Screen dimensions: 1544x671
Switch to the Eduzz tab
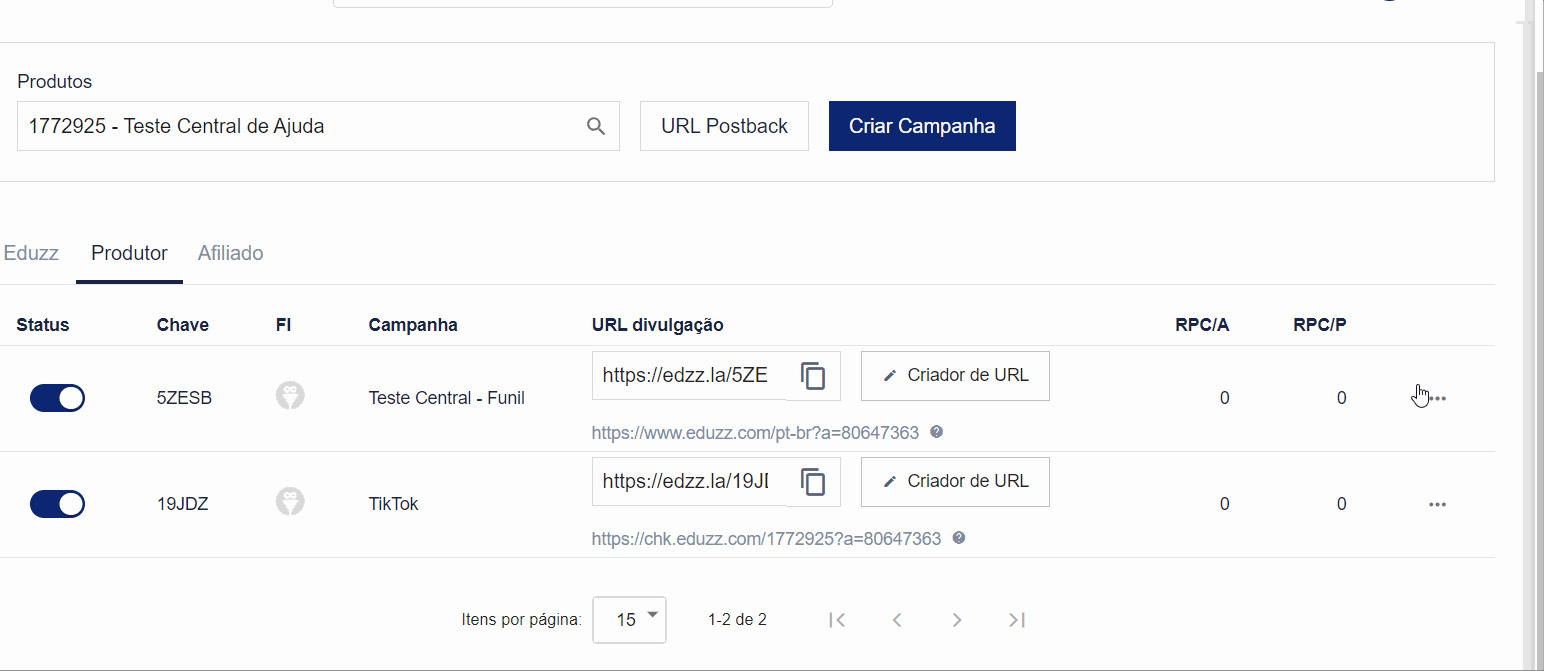[x=31, y=253]
